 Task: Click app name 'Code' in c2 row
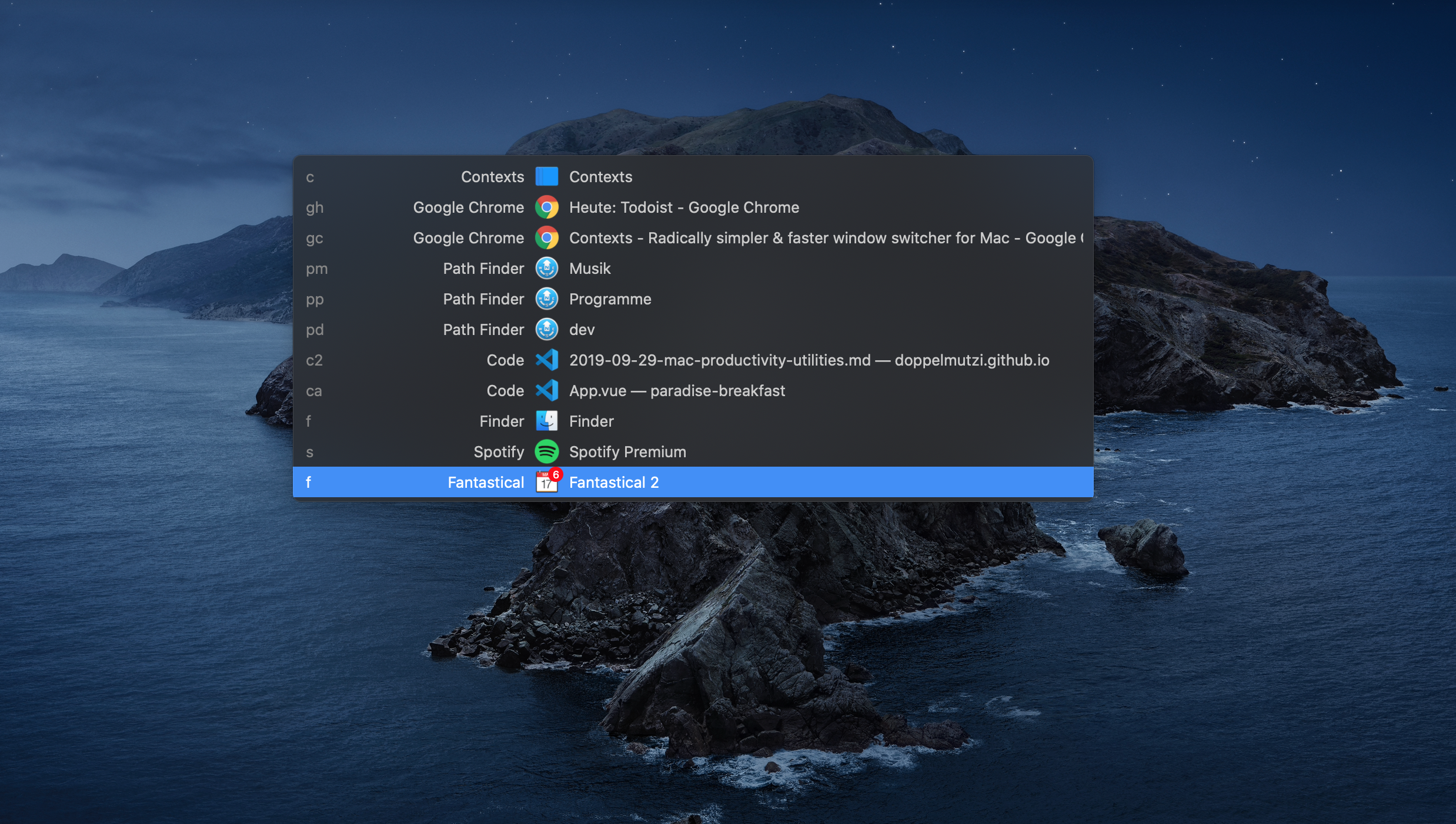click(505, 360)
